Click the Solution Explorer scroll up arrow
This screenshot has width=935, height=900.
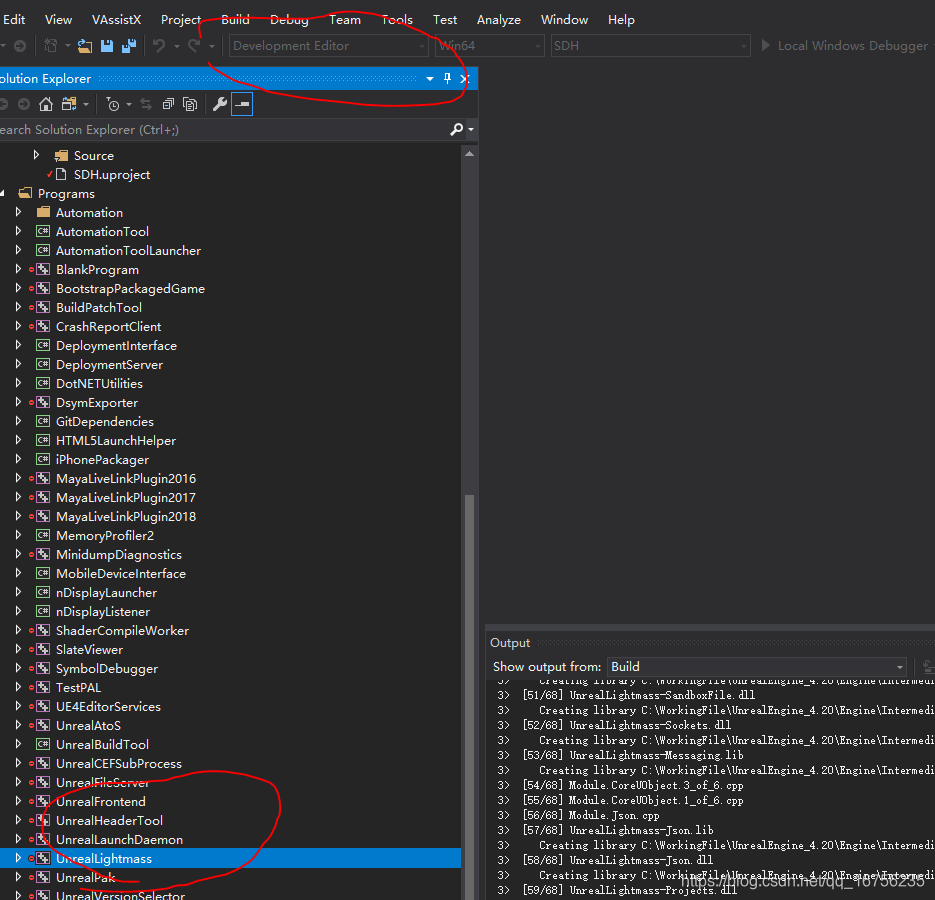click(x=469, y=154)
